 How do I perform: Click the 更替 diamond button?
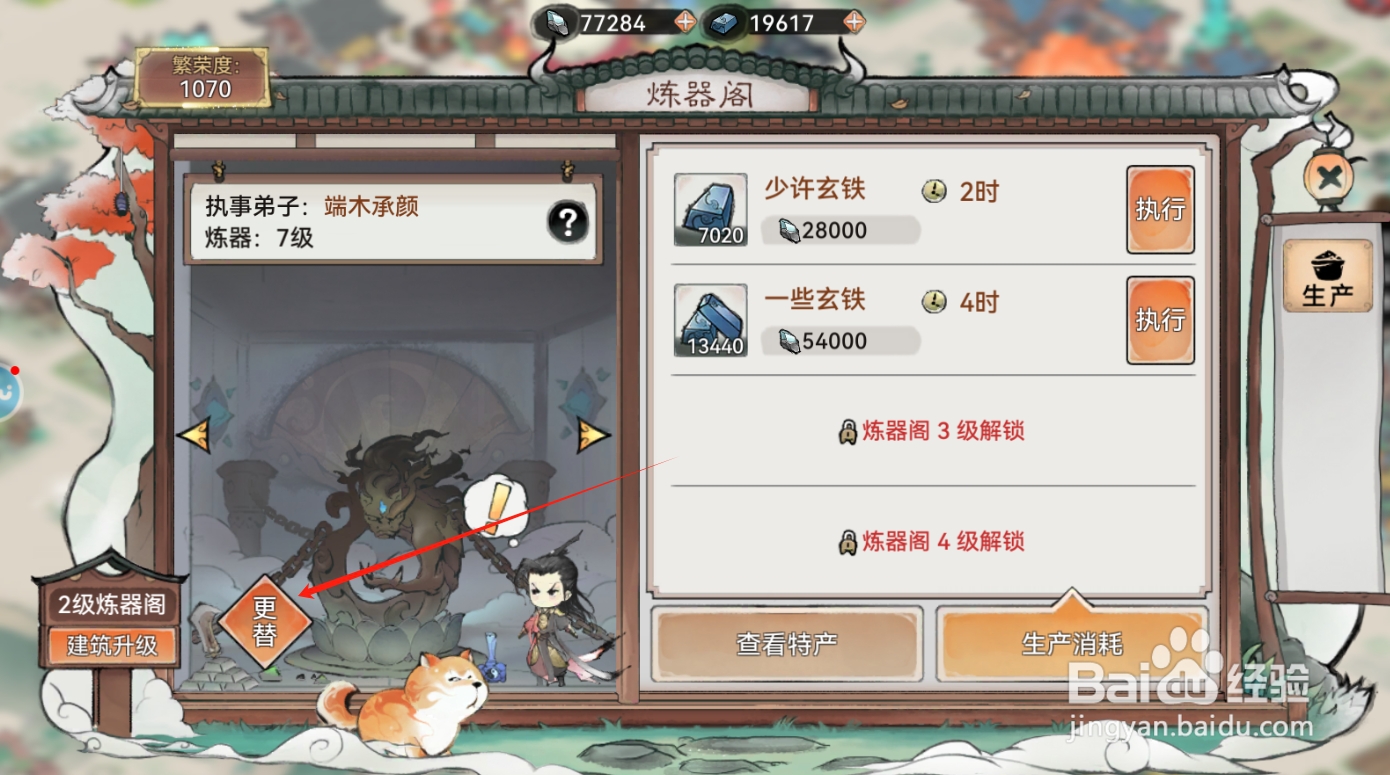(264, 621)
